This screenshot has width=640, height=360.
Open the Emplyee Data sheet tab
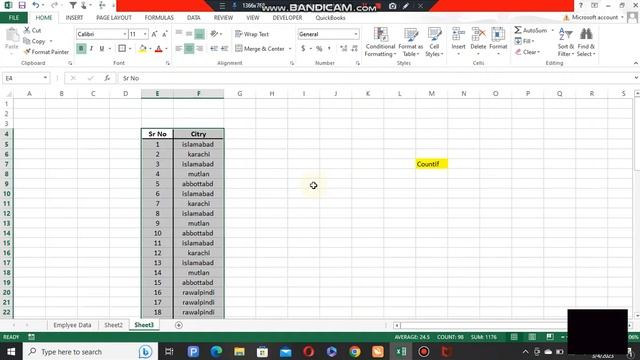72,325
